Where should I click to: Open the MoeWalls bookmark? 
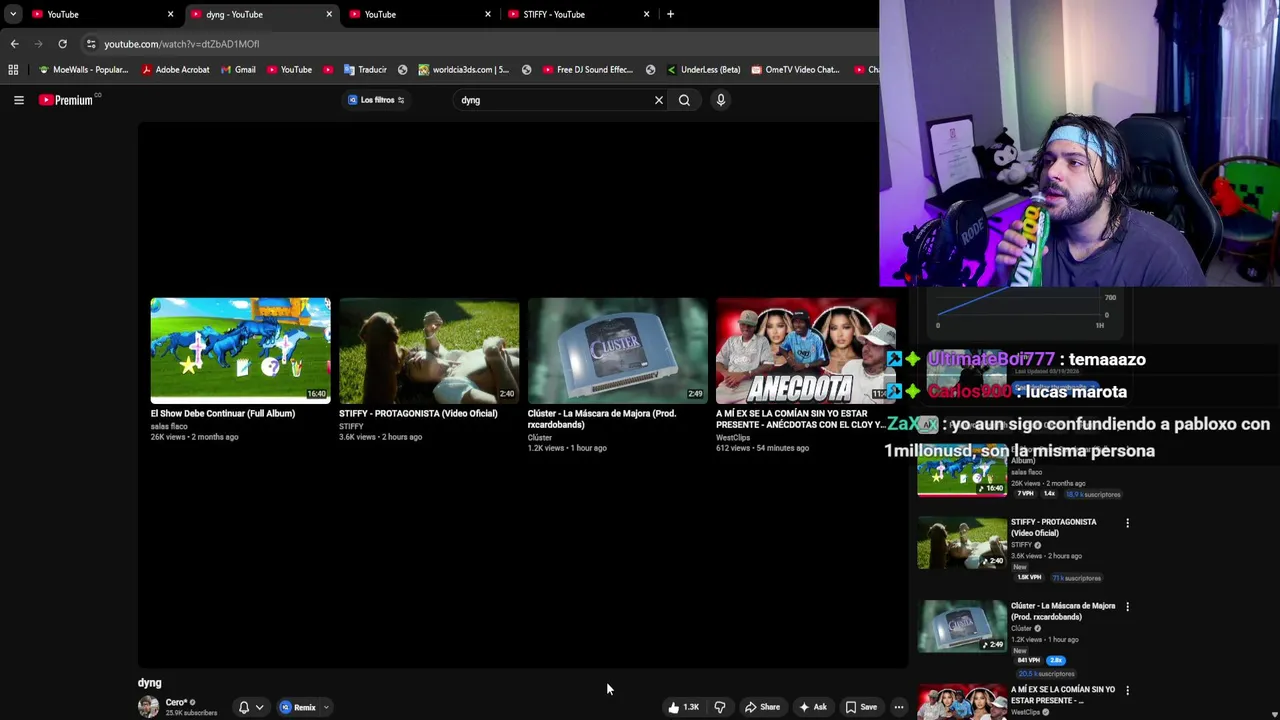82,70
